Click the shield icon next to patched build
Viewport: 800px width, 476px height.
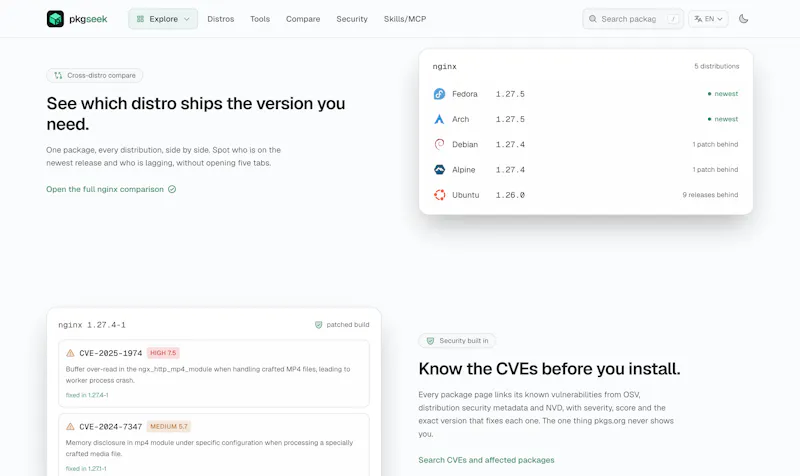(318, 324)
